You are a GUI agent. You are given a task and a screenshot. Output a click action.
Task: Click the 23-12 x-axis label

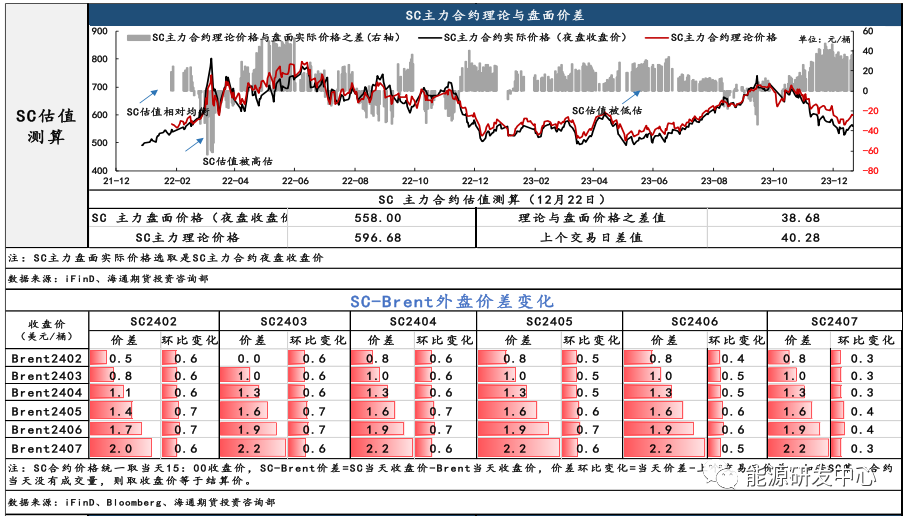834,181
